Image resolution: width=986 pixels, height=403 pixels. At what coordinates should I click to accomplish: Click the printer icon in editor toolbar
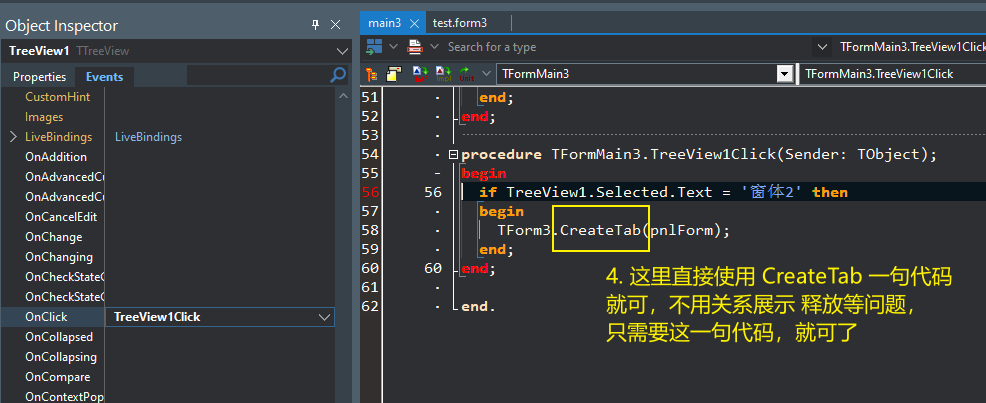415,47
